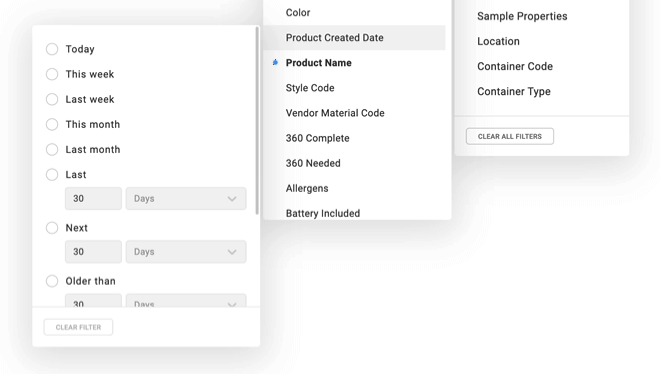
Task: Select Product Created Date filter
Action: coord(354,38)
